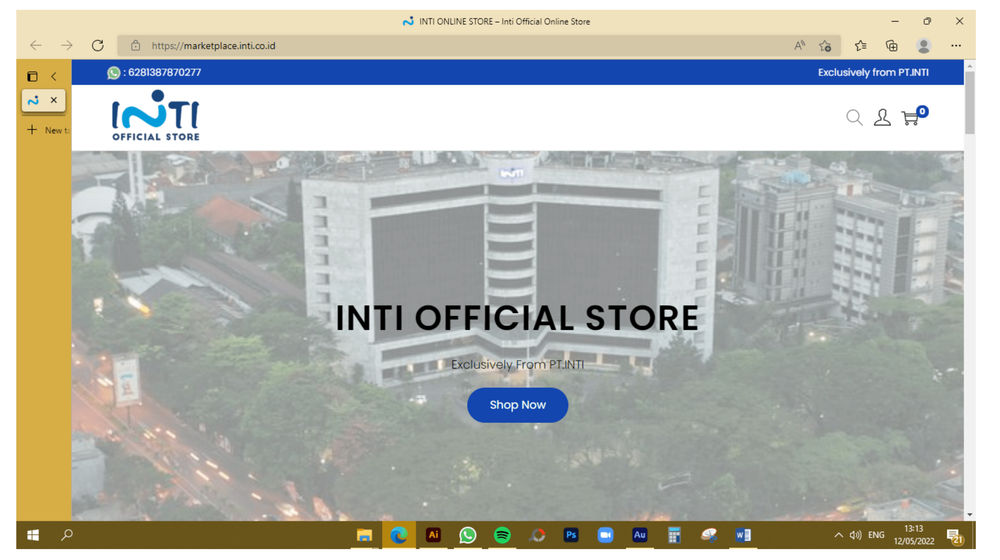Open Microsoft Word from the taskbar
The image size is (1000, 560).
coord(743,535)
